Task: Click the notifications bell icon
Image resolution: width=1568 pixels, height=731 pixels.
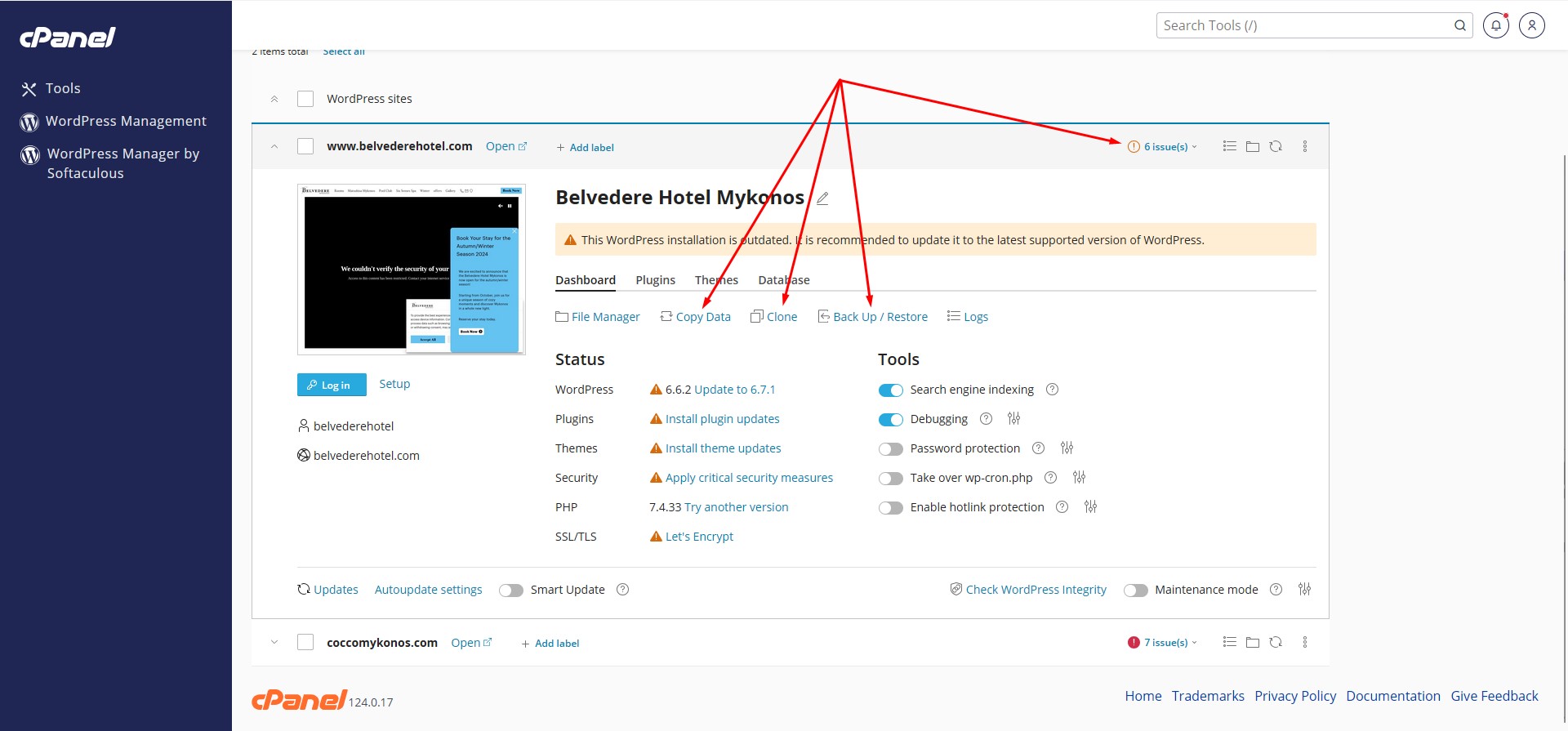Action: click(x=1495, y=25)
